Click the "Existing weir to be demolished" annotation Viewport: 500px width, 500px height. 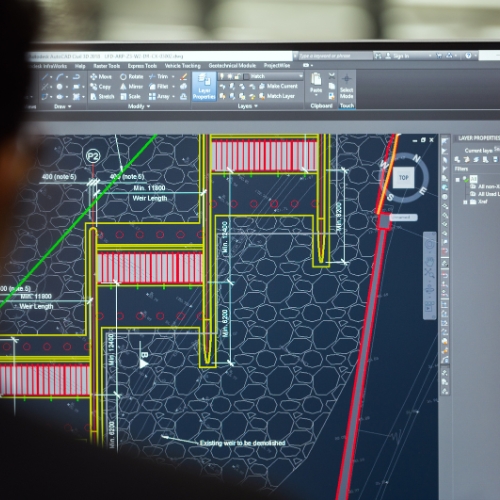242,443
